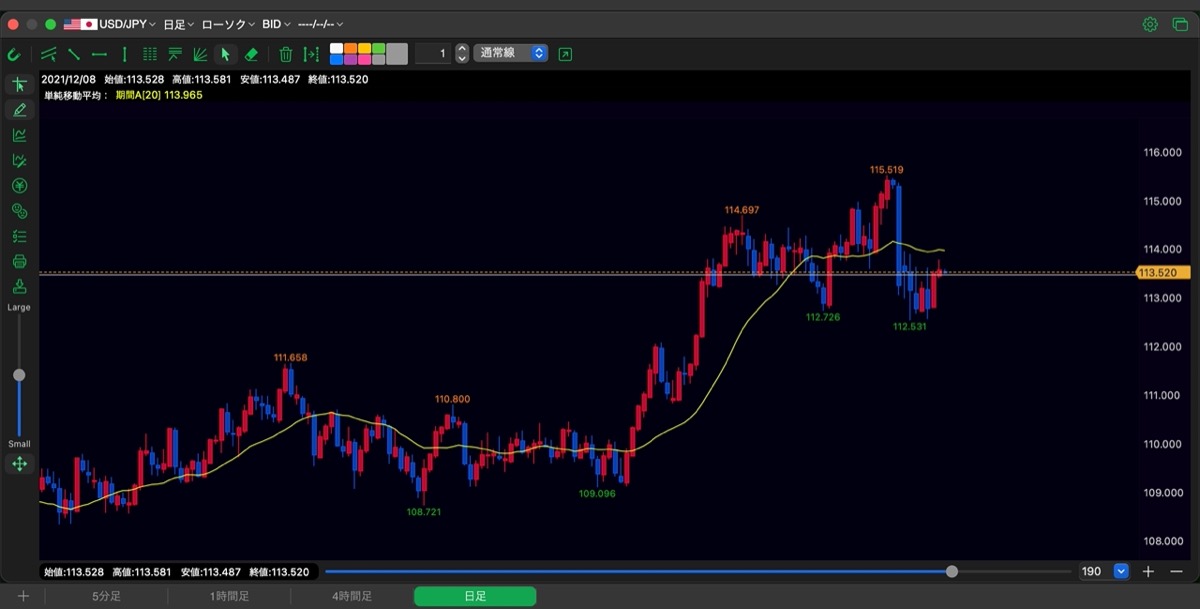Click the line width stepper arrows

tap(462, 53)
